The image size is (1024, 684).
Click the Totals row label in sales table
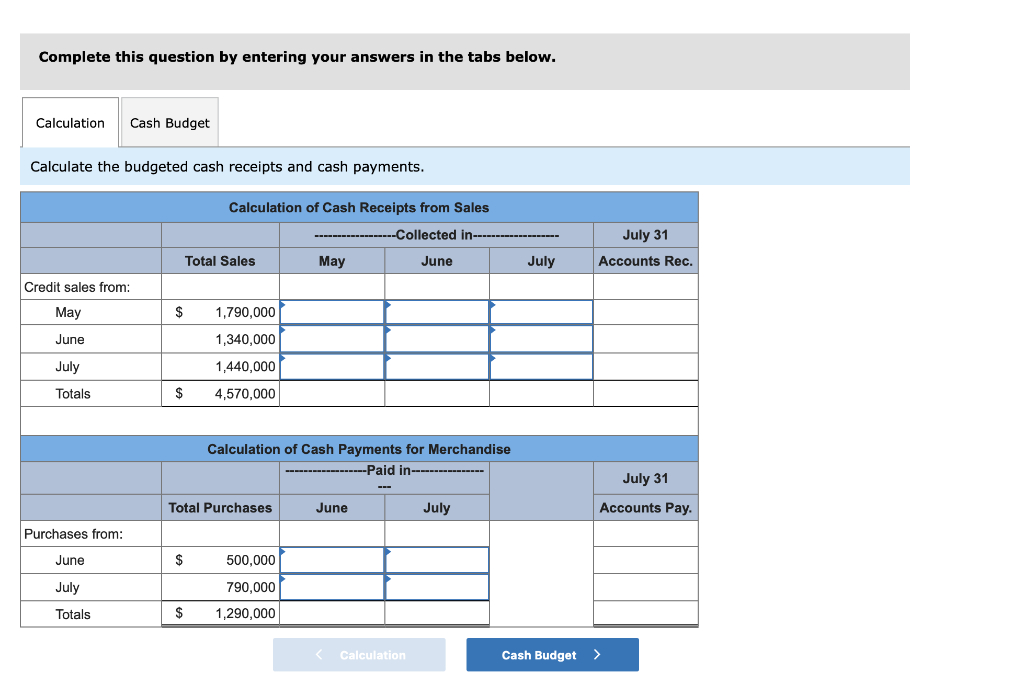[72, 393]
